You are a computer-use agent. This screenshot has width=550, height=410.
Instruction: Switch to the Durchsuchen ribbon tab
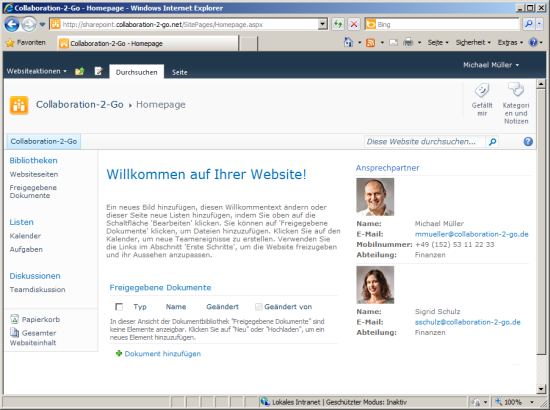pyautogui.click(x=136, y=72)
